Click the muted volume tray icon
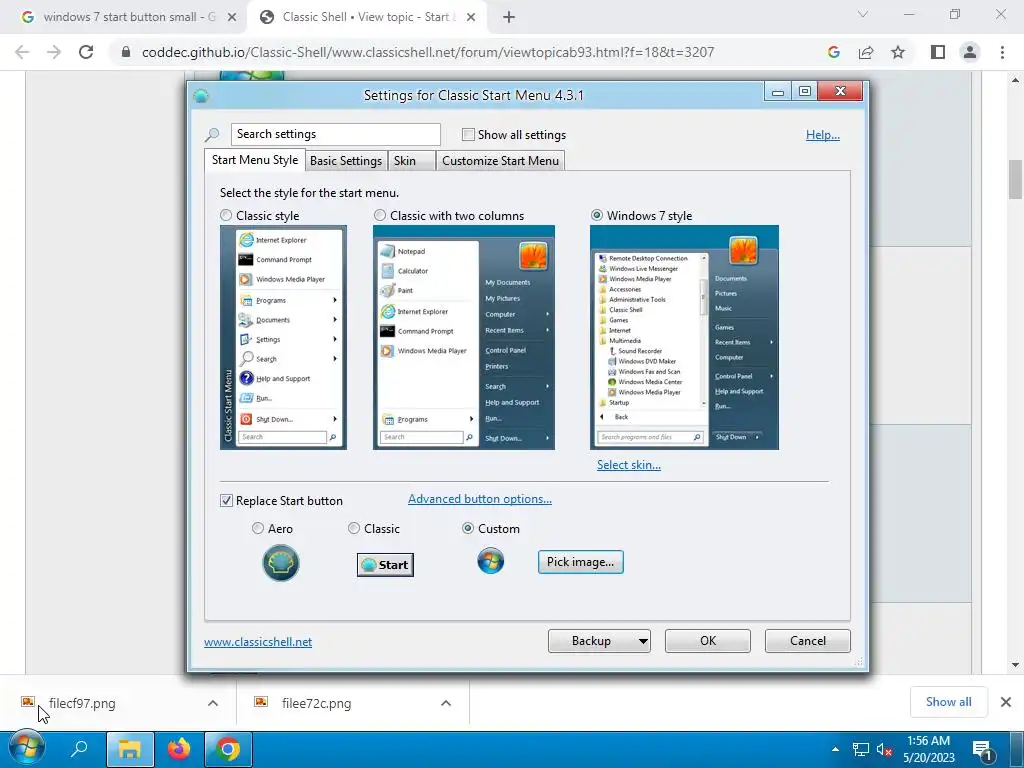The width and height of the screenshot is (1024, 768). coord(884,750)
